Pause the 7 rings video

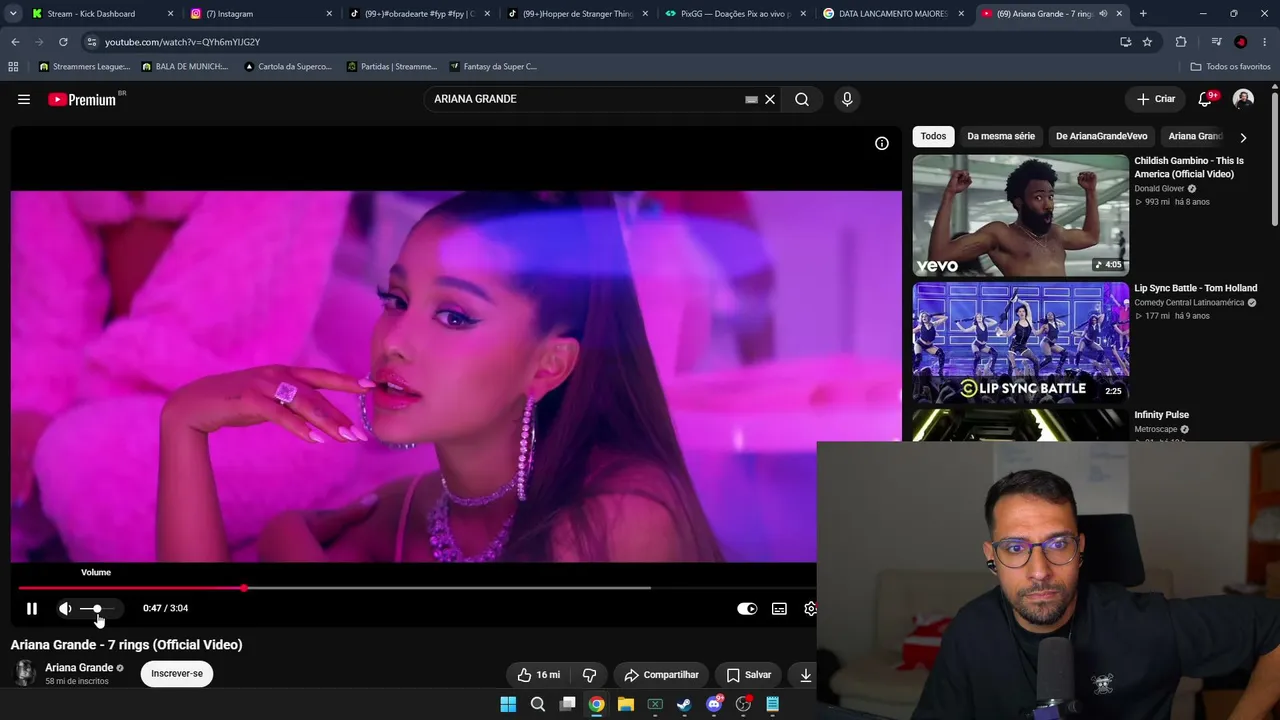[32, 608]
